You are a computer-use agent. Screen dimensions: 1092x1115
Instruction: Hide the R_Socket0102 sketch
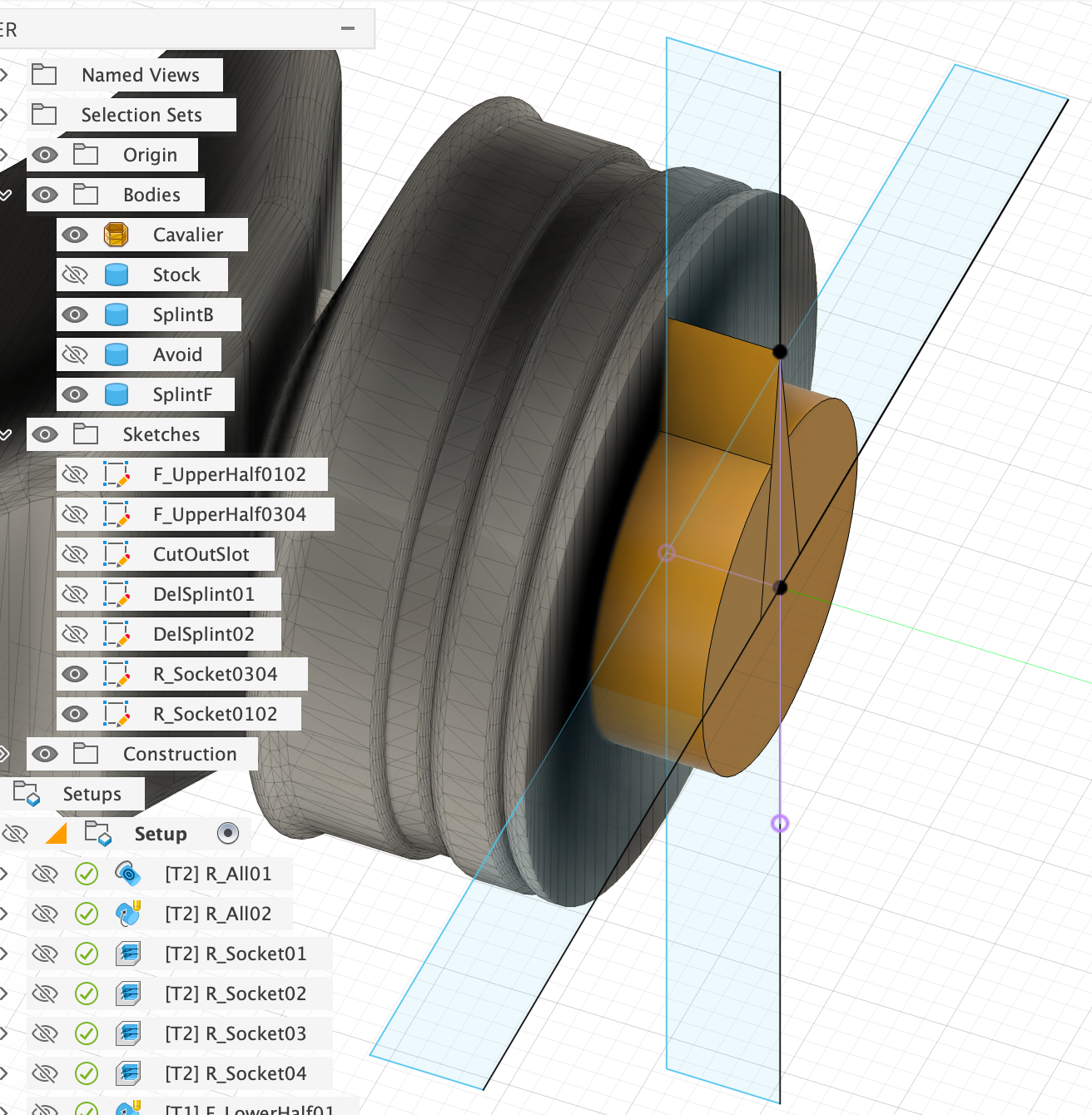pos(75,714)
